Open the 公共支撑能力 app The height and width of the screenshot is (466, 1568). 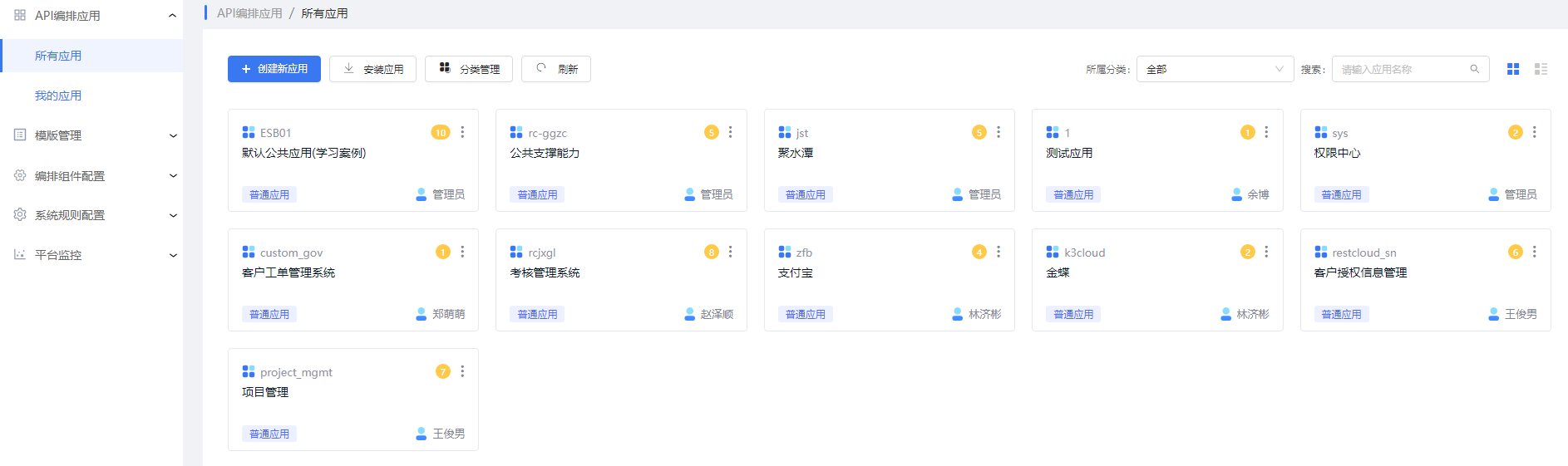pyautogui.click(x=545, y=153)
